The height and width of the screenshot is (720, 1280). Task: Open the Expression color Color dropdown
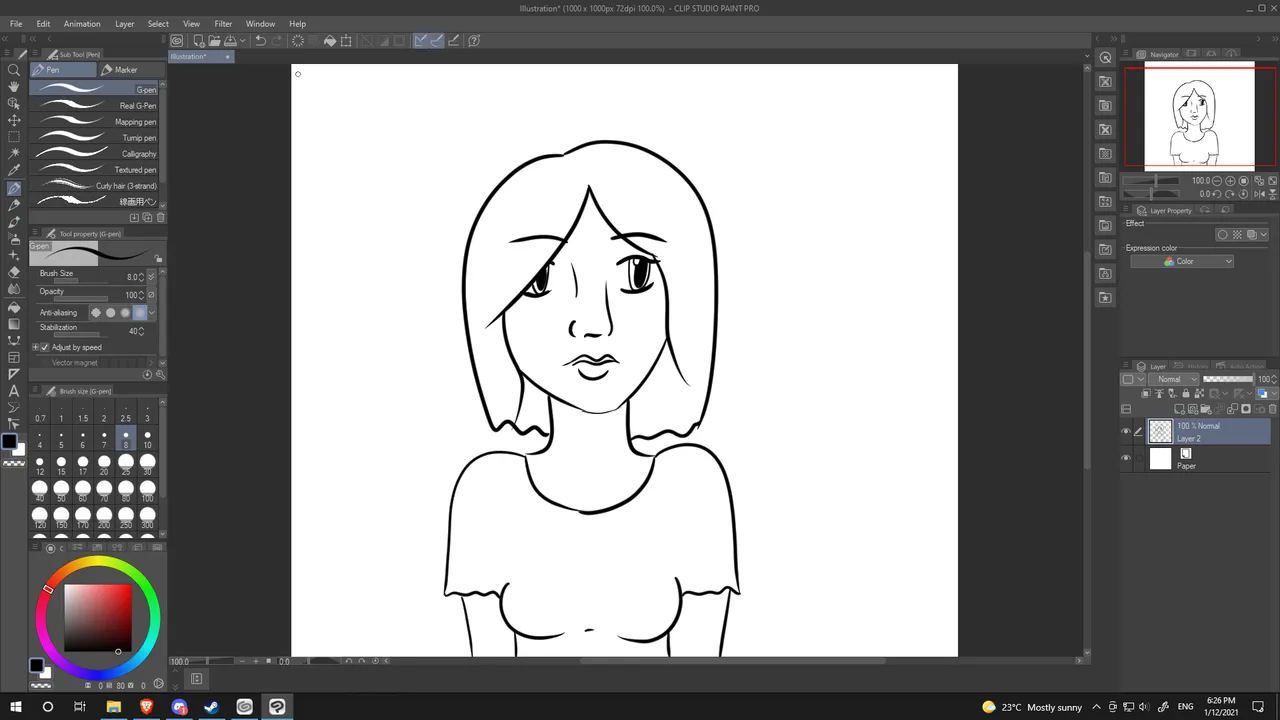[1183, 261]
